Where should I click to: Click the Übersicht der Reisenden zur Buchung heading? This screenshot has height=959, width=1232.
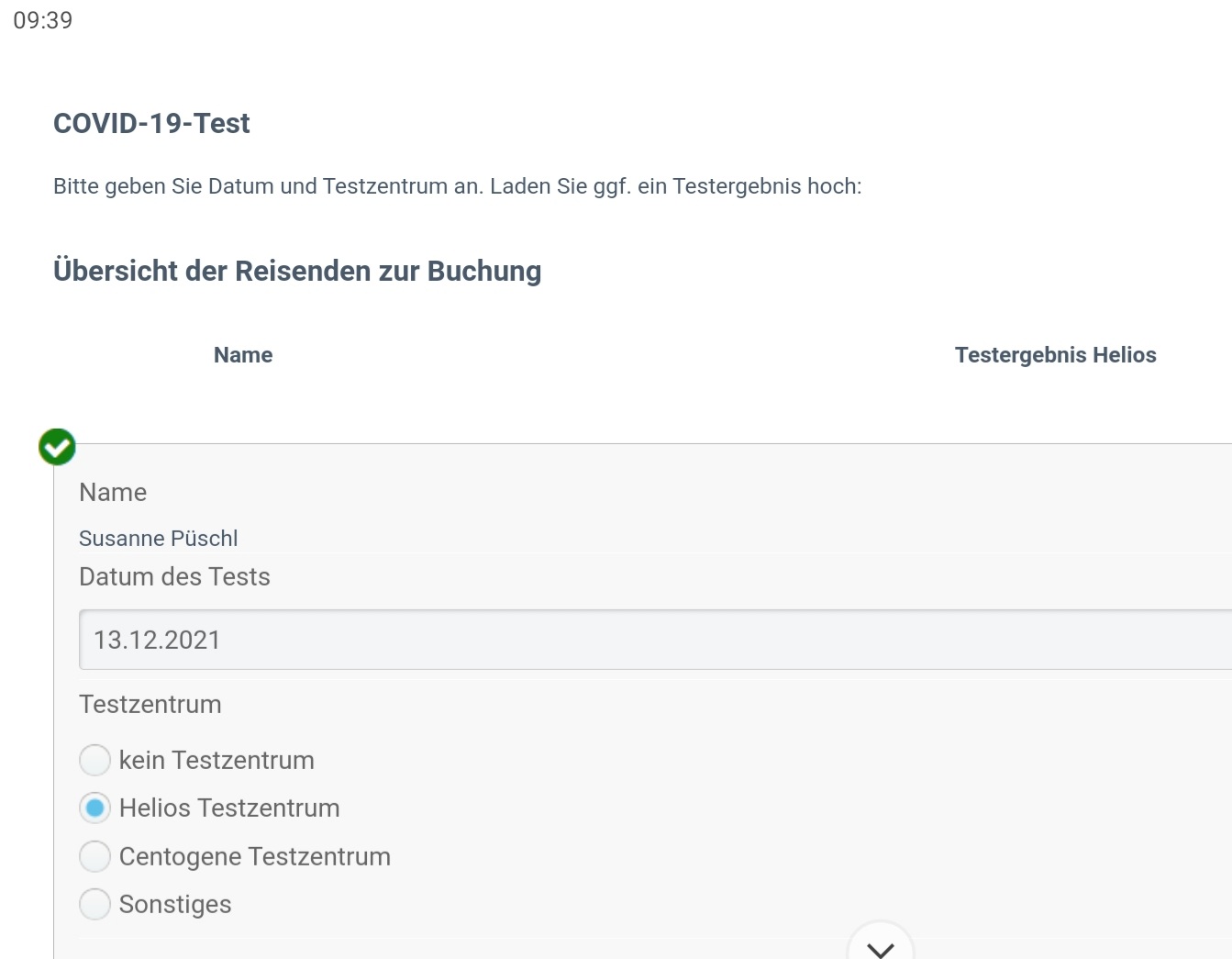pyautogui.click(x=297, y=271)
